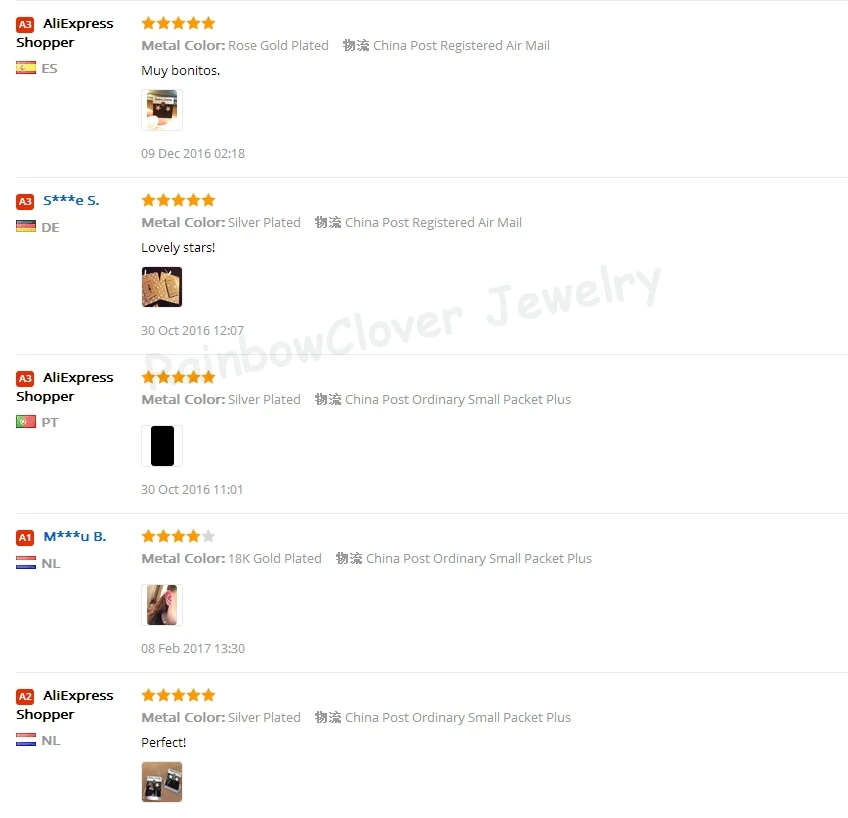Screen dimensions: 848x818
Task: Open the Muy bonitos review photo thumbnail
Action: [162, 110]
